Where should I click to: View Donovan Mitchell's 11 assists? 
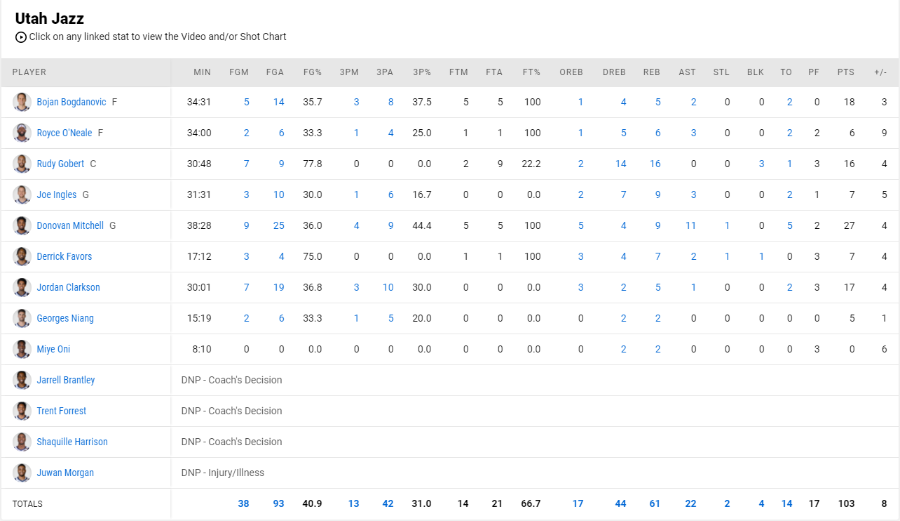(690, 225)
